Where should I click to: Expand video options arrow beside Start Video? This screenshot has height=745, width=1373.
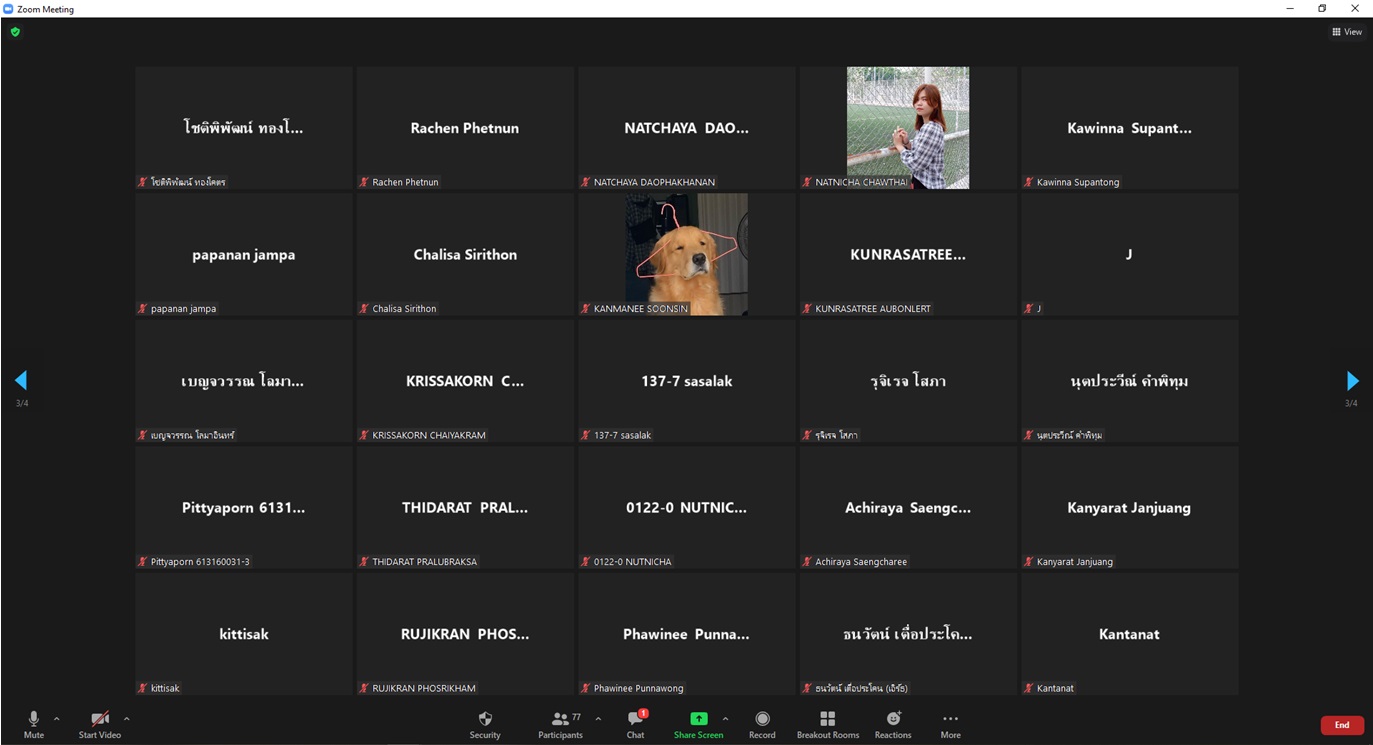(126, 718)
